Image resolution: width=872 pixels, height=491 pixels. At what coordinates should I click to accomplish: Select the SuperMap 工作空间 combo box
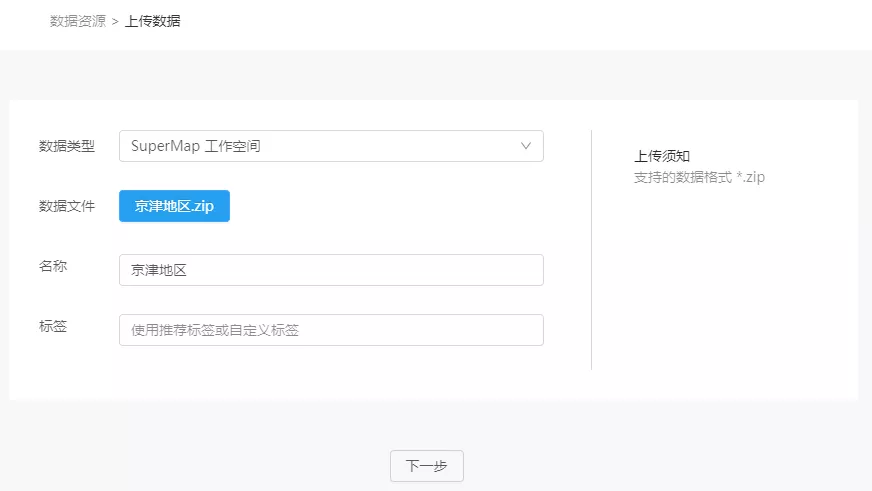pyautogui.click(x=331, y=146)
